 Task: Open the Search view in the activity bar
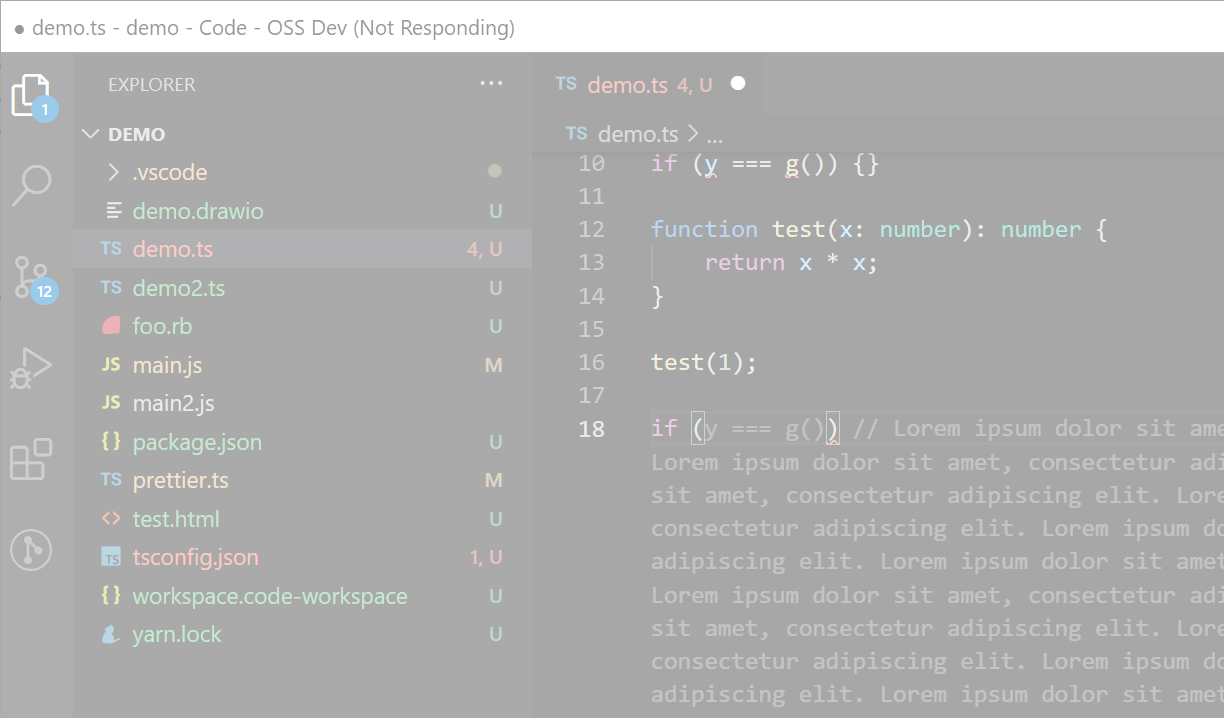[x=32, y=185]
